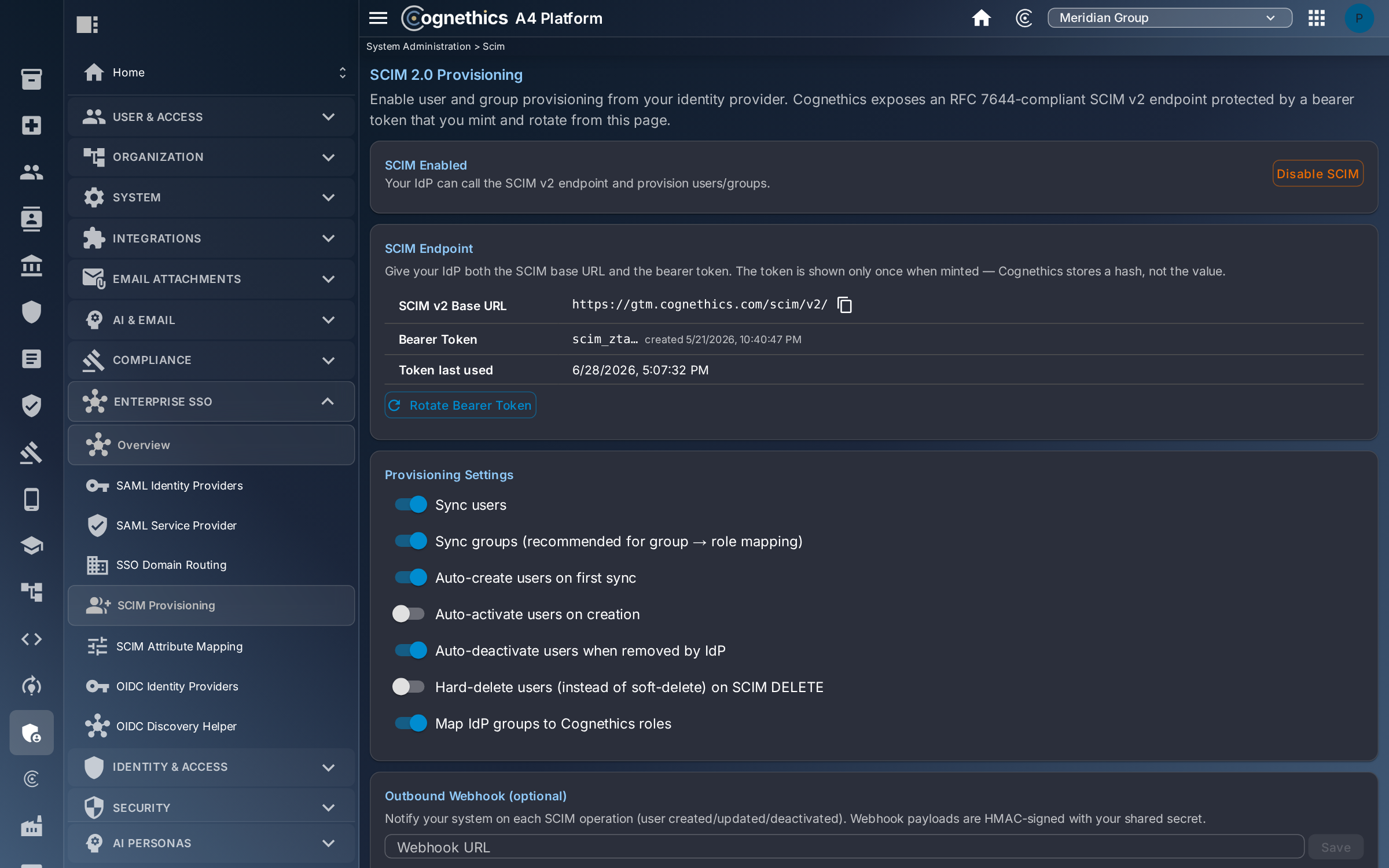Open SCIM Attribute Mapping
The width and height of the screenshot is (1389, 868).
coord(211,646)
